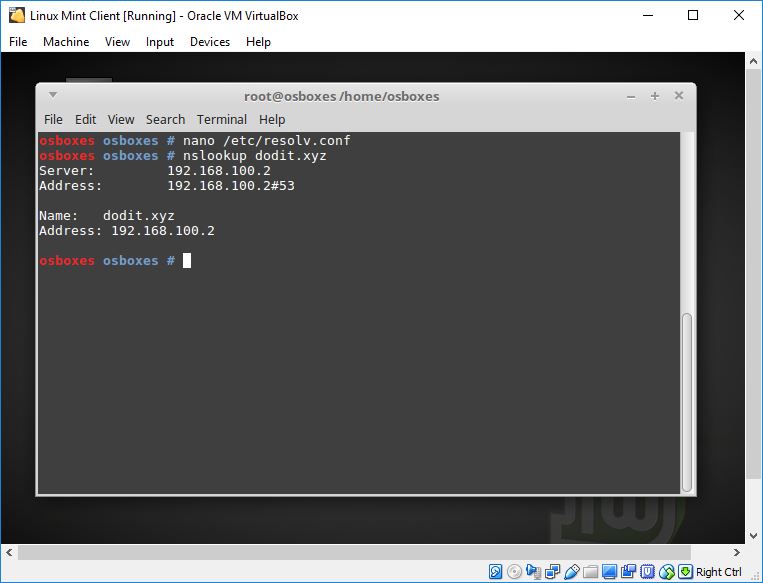Click the scroll up arrow of VirtualBox

[x=753, y=61]
